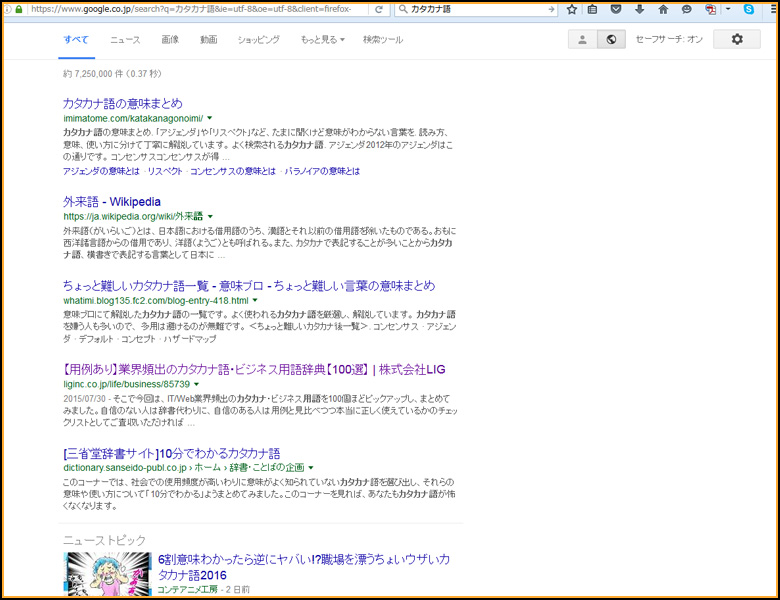
Task: Click the magnifier icon in search box
Action: [403, 9]
